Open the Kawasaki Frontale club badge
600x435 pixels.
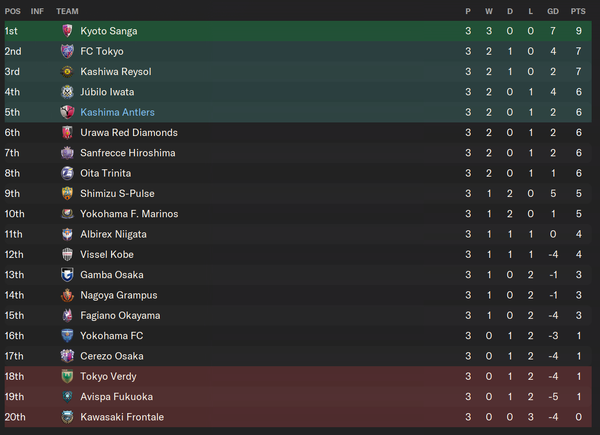click(x=67, y=417)
